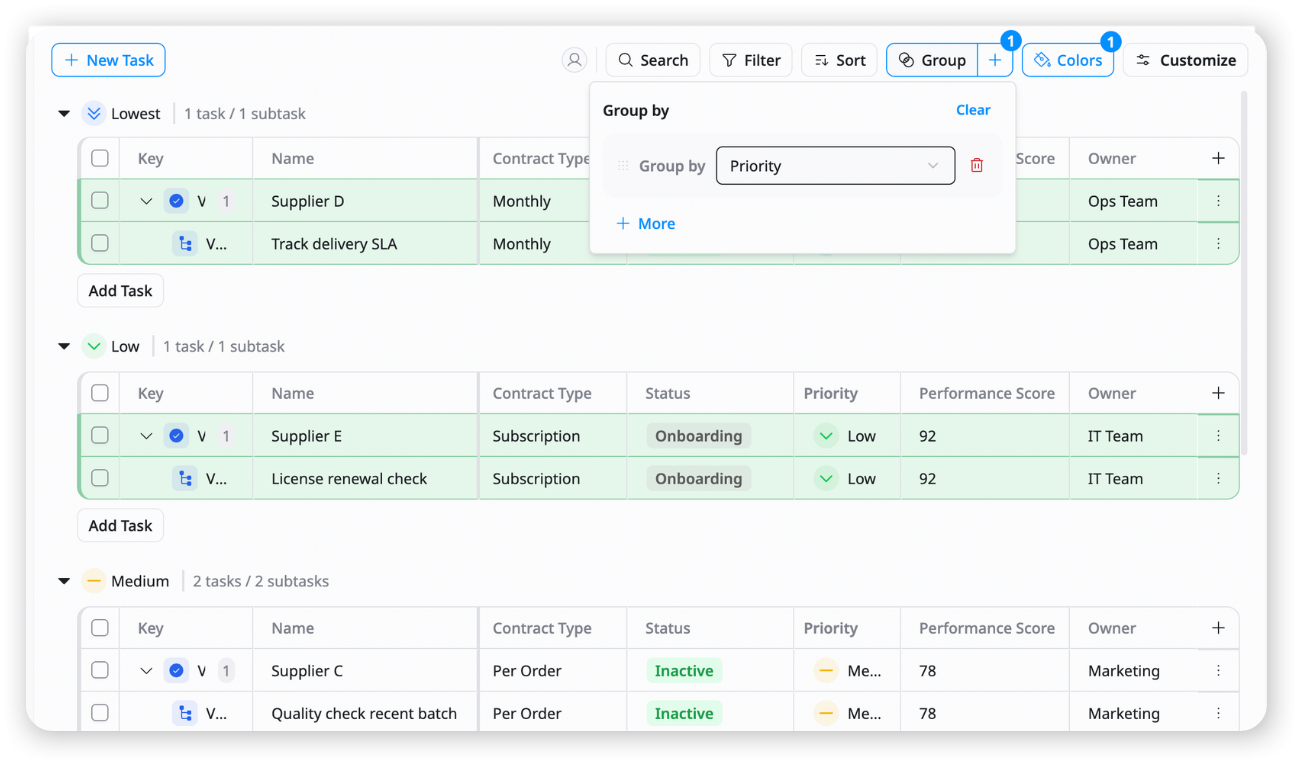Collapse the Low priority group

pyautogui.click(x=64, y=347)
